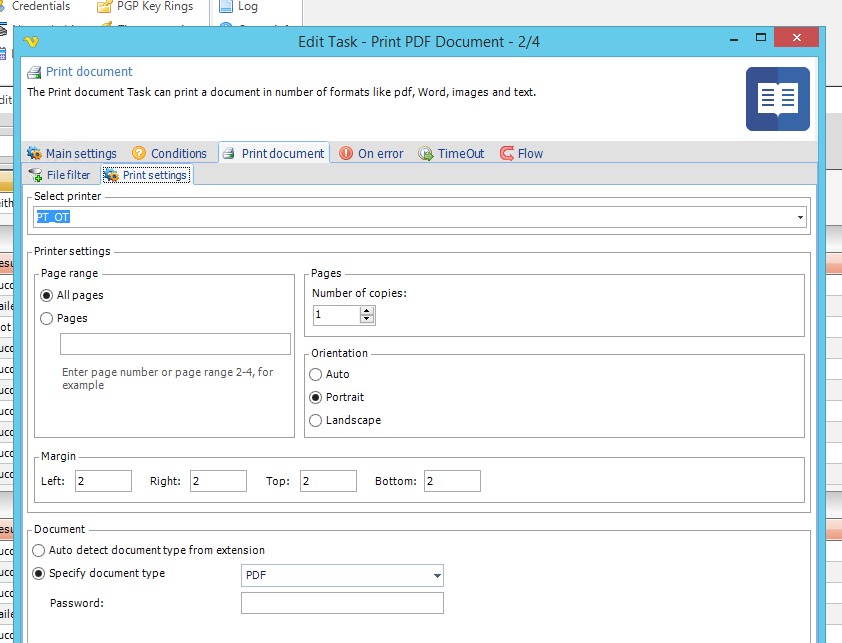Expand the PDF document type dropdown
The height and width of the screenshot is (643, 842).
click(437, 575)
